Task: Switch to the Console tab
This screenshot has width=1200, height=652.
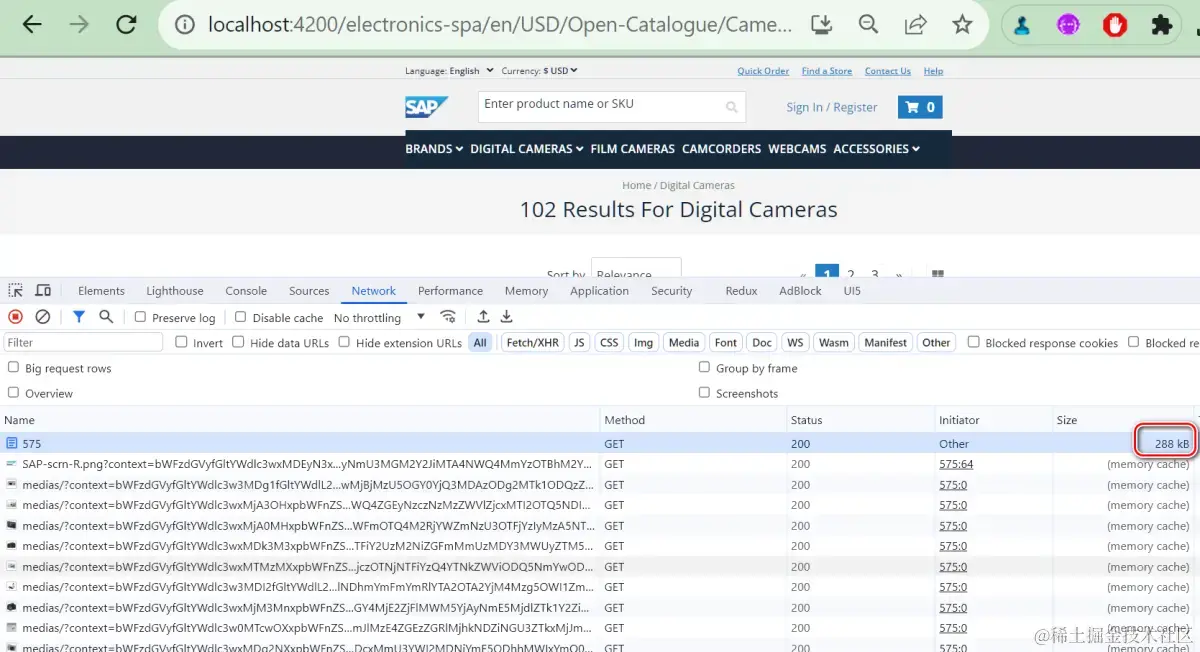Action: (x=246, y=291)
